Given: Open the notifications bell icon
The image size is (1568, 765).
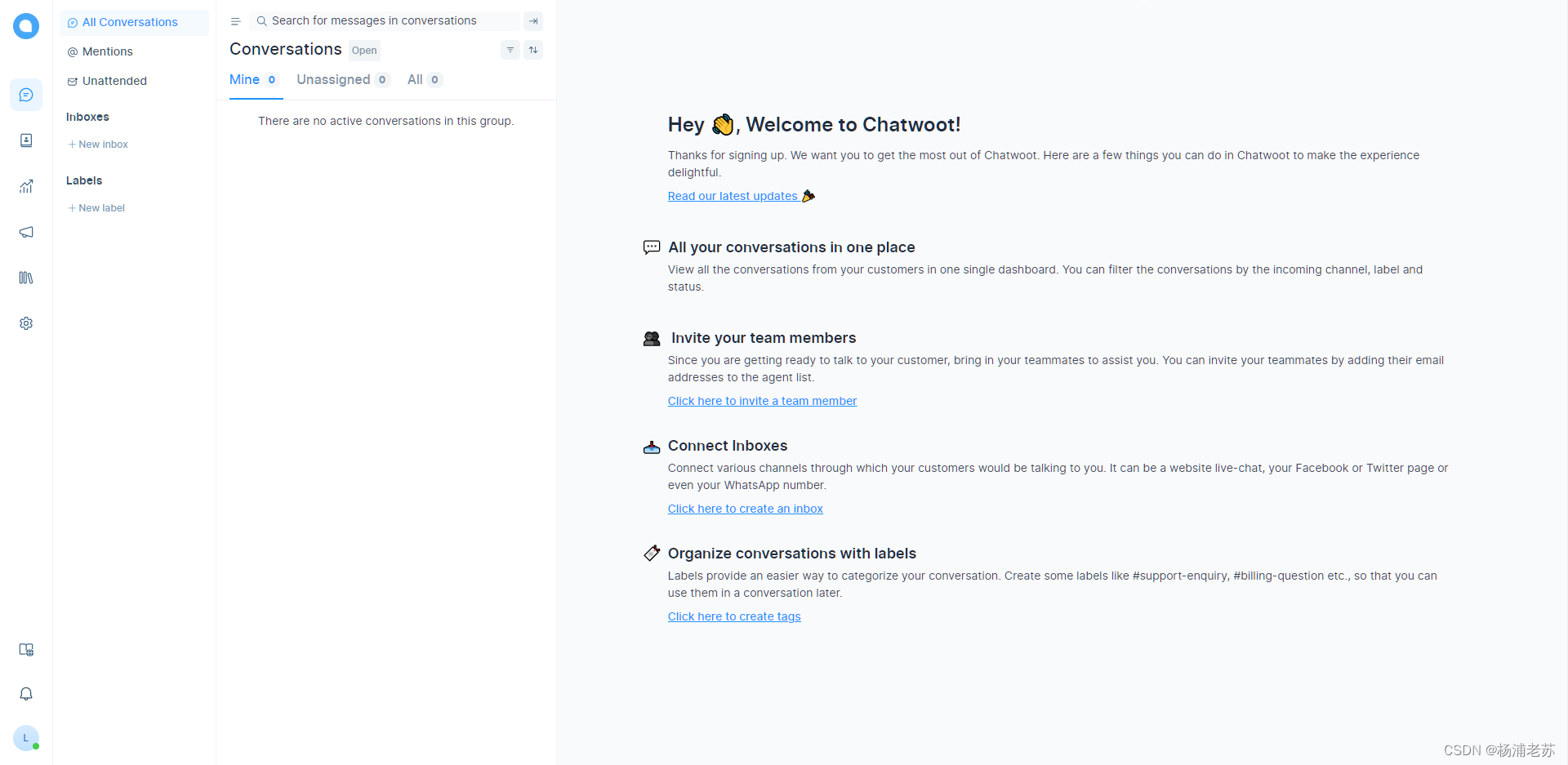Looking at the screenshot, I should 26,694.
